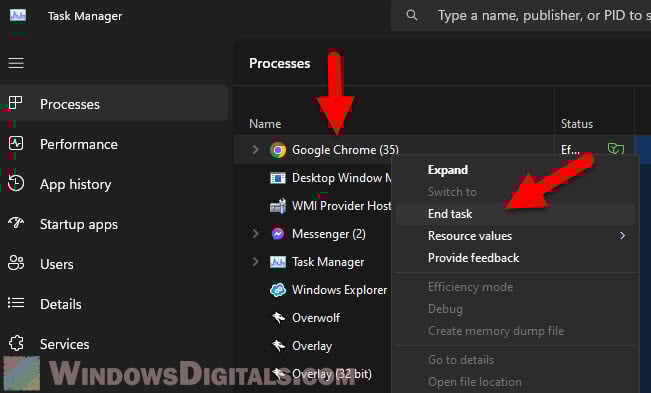Select Efficiency mode menu entry
Screen dimensions: 651x393
click(470, 287)
